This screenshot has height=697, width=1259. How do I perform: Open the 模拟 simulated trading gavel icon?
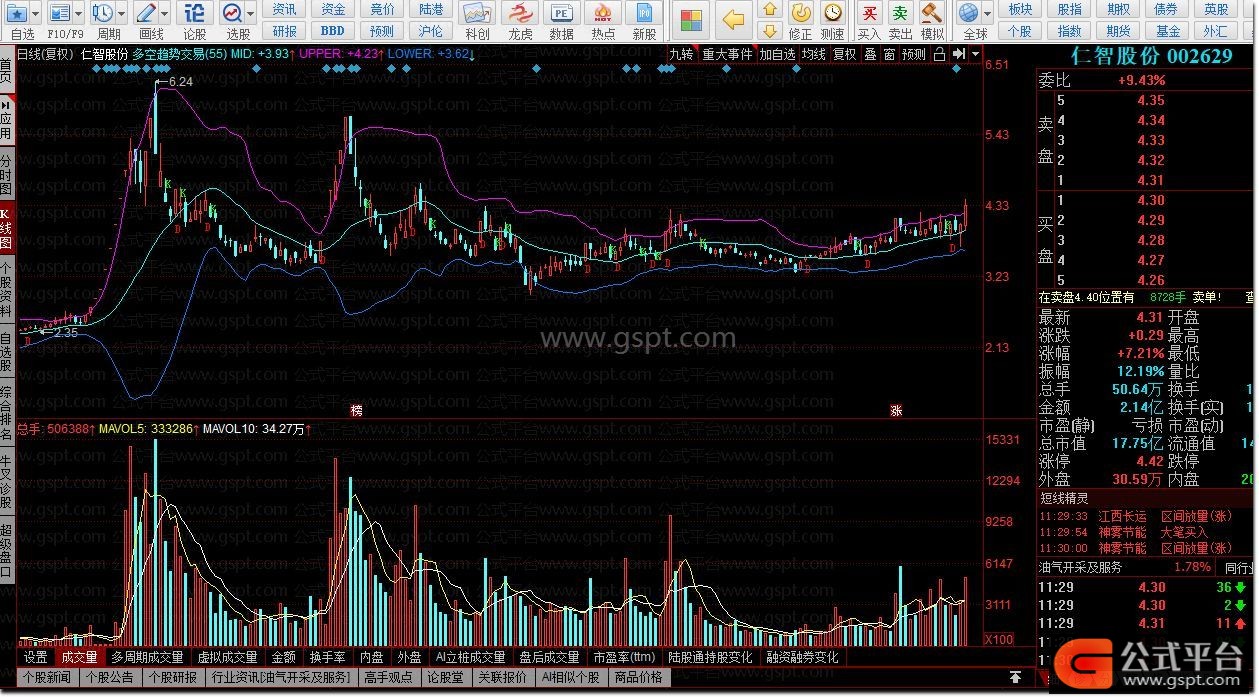pos(932,13)
